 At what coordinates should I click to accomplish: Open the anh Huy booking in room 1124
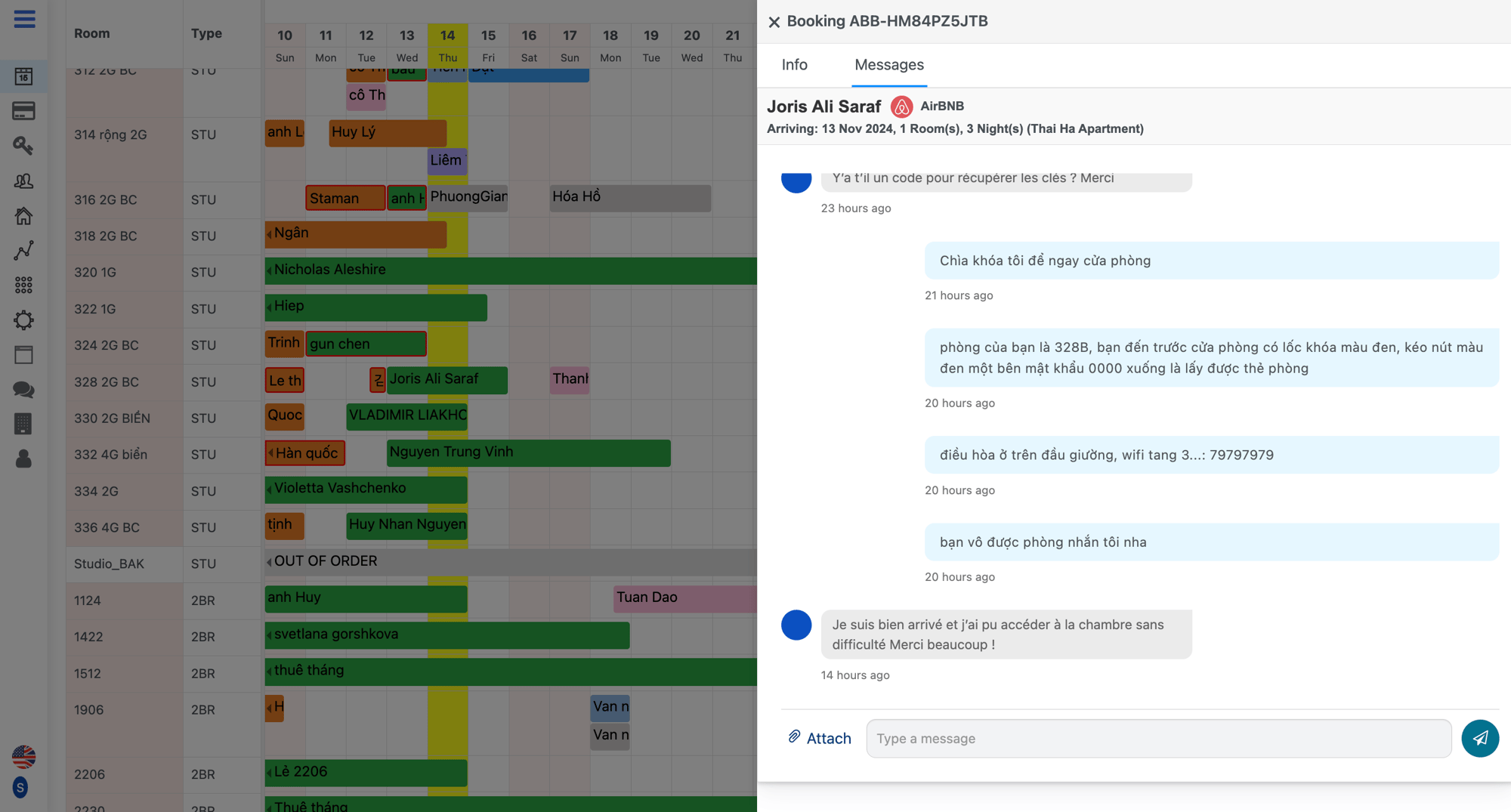pyautogui.click(x=366, y=599)
